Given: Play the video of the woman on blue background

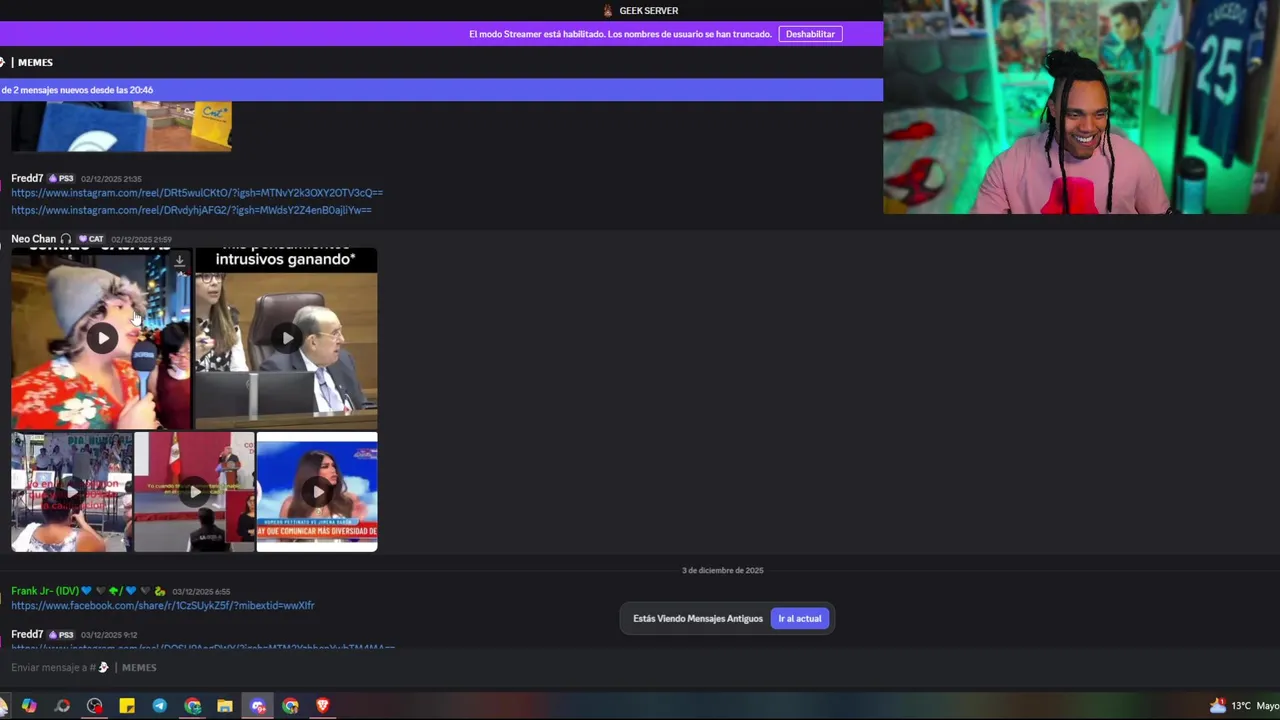Looking at the screenshot, I should tap(317, 492).
